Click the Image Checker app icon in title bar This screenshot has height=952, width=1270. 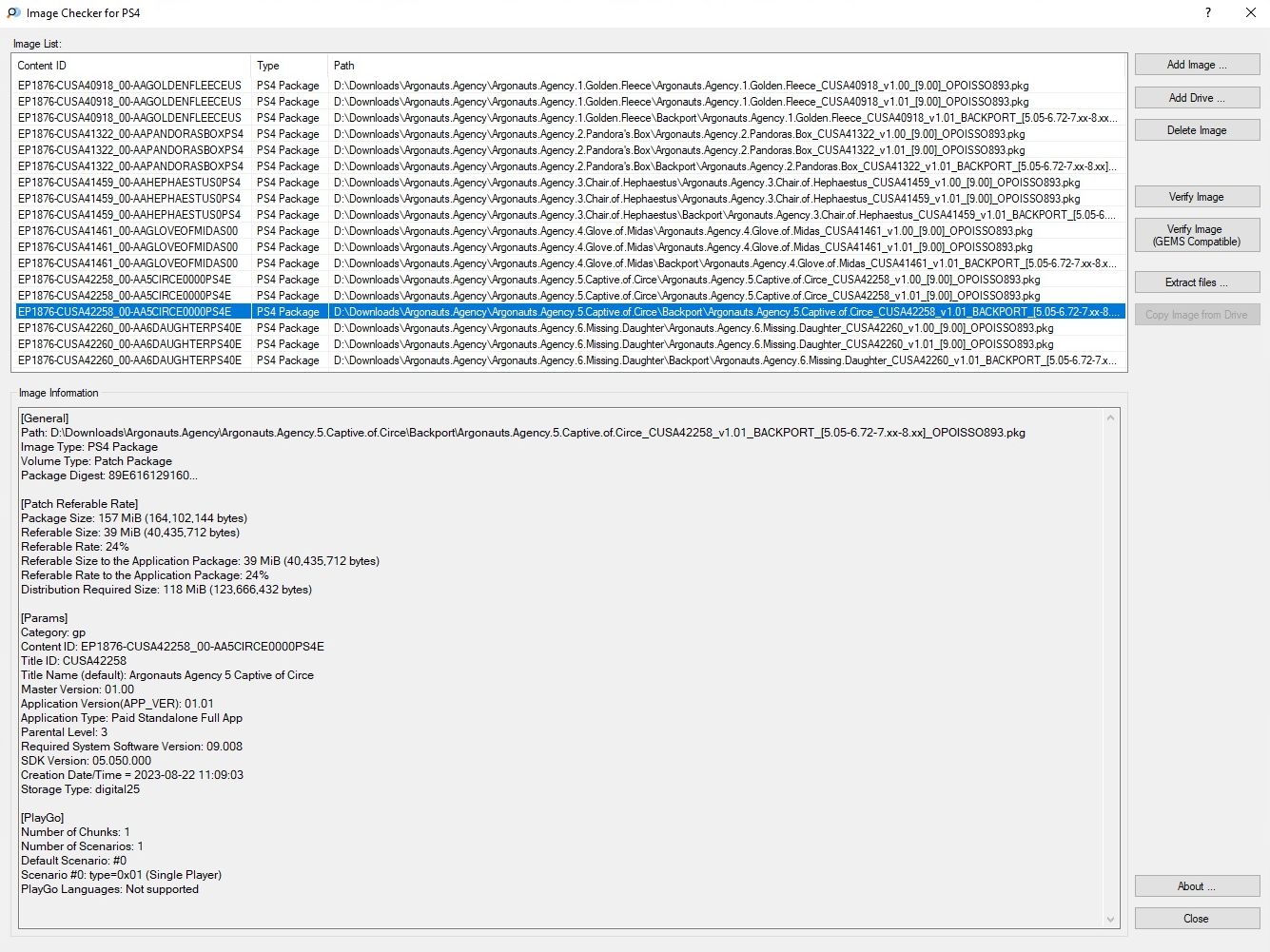pyautogui.click(x=13, y=13)
